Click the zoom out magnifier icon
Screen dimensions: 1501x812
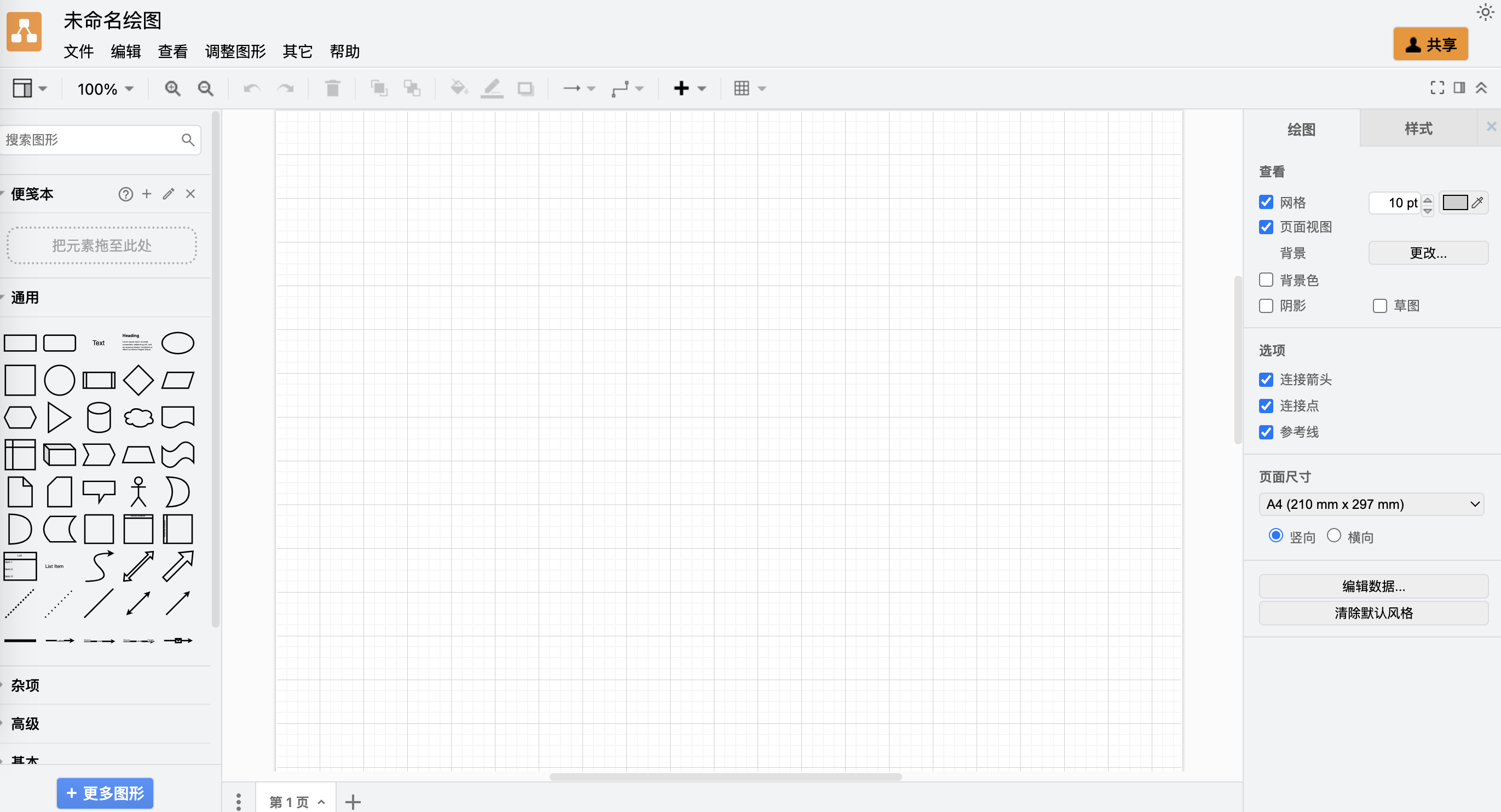point(205,89)
